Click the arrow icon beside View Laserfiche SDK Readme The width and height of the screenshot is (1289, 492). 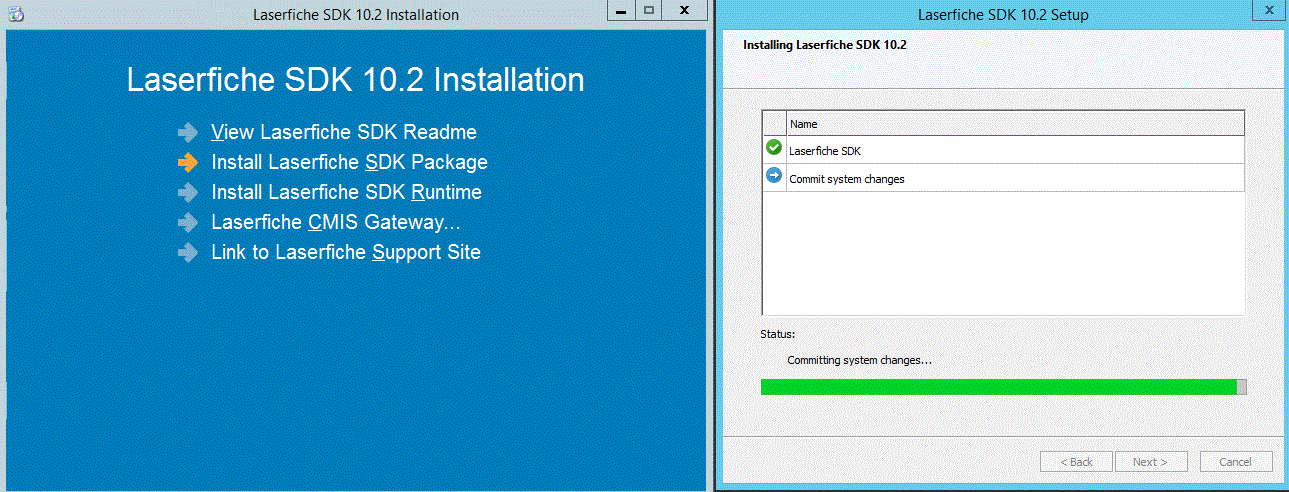pyautogui.click(x=188, y=132)
